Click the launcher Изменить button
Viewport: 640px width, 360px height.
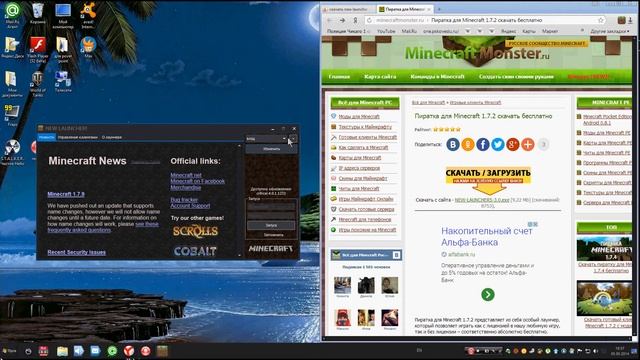coord(271,149)
